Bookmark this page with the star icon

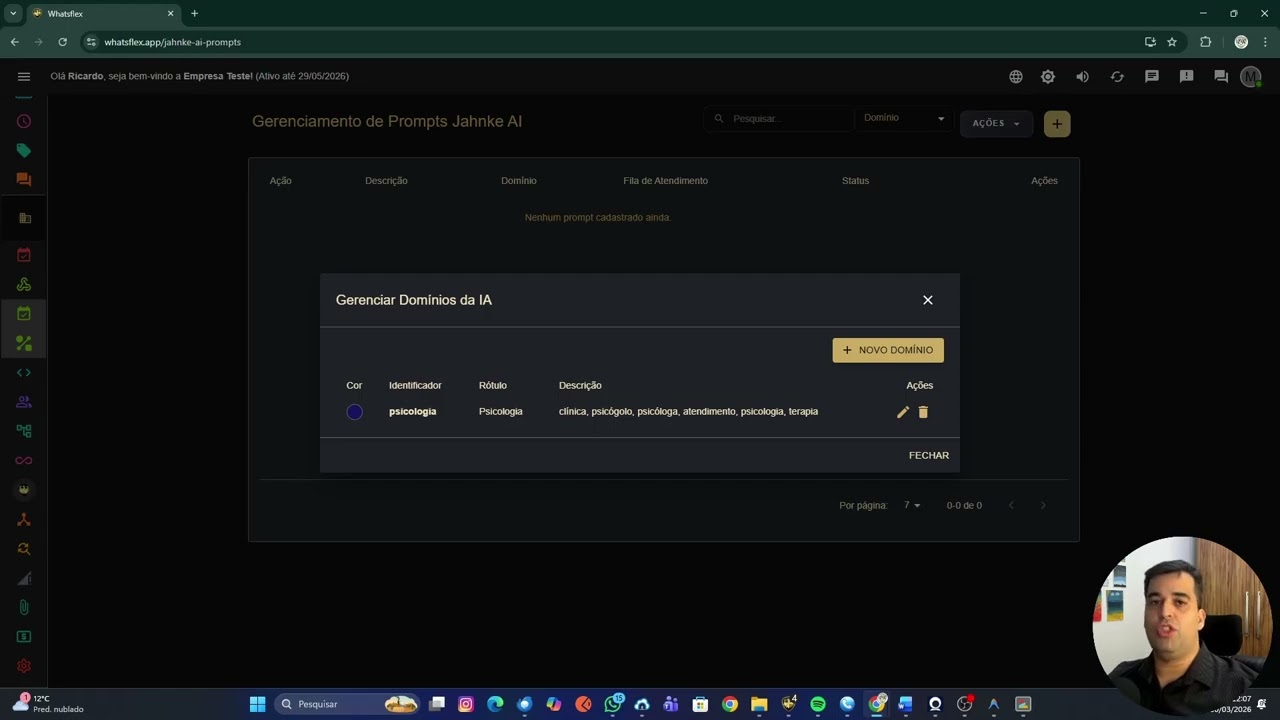1172,42
